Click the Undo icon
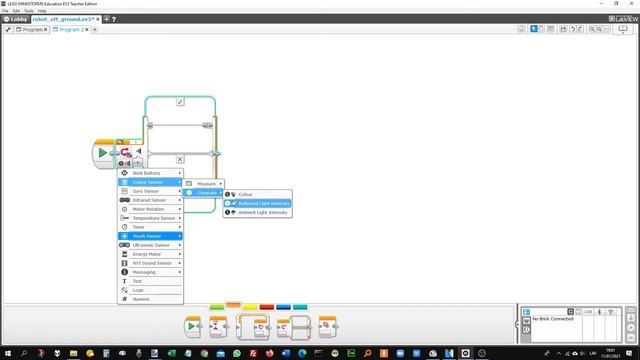 tap(573, 29)
